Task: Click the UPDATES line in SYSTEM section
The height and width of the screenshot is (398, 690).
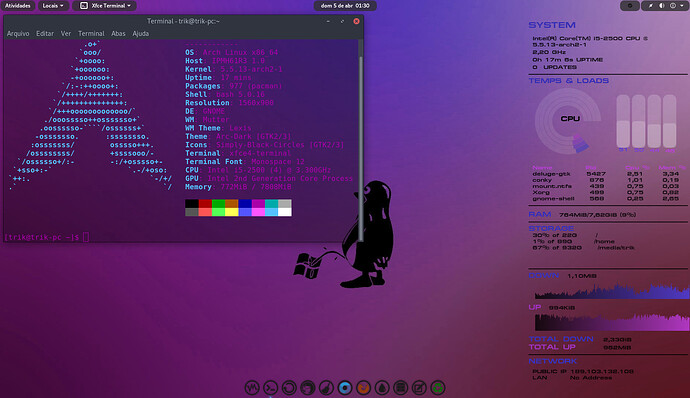Action: tap(554, 67)
